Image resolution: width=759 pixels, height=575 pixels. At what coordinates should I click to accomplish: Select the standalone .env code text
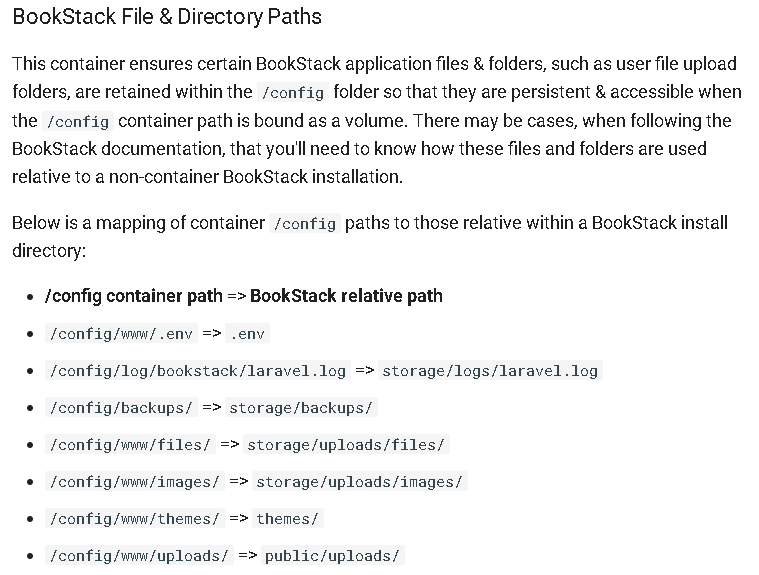[247, 333]
